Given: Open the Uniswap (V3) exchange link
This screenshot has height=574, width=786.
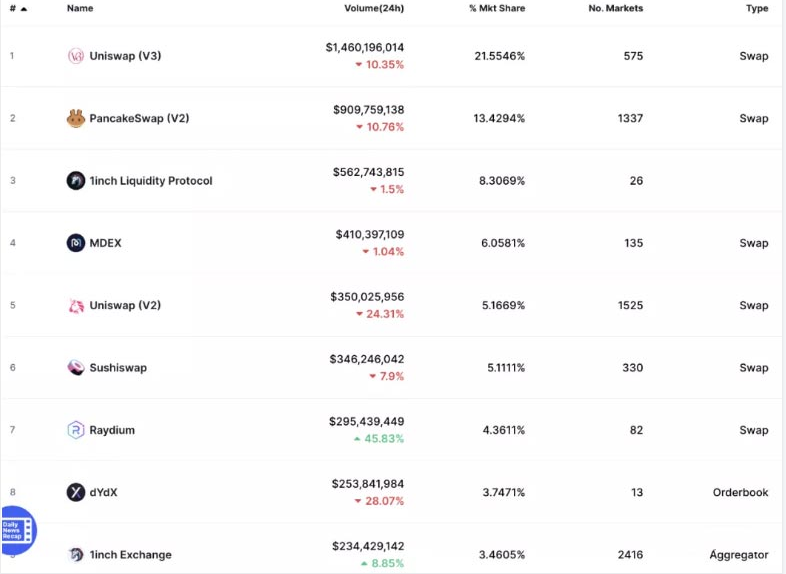Looking at the screenshot, I should [125, 56].
